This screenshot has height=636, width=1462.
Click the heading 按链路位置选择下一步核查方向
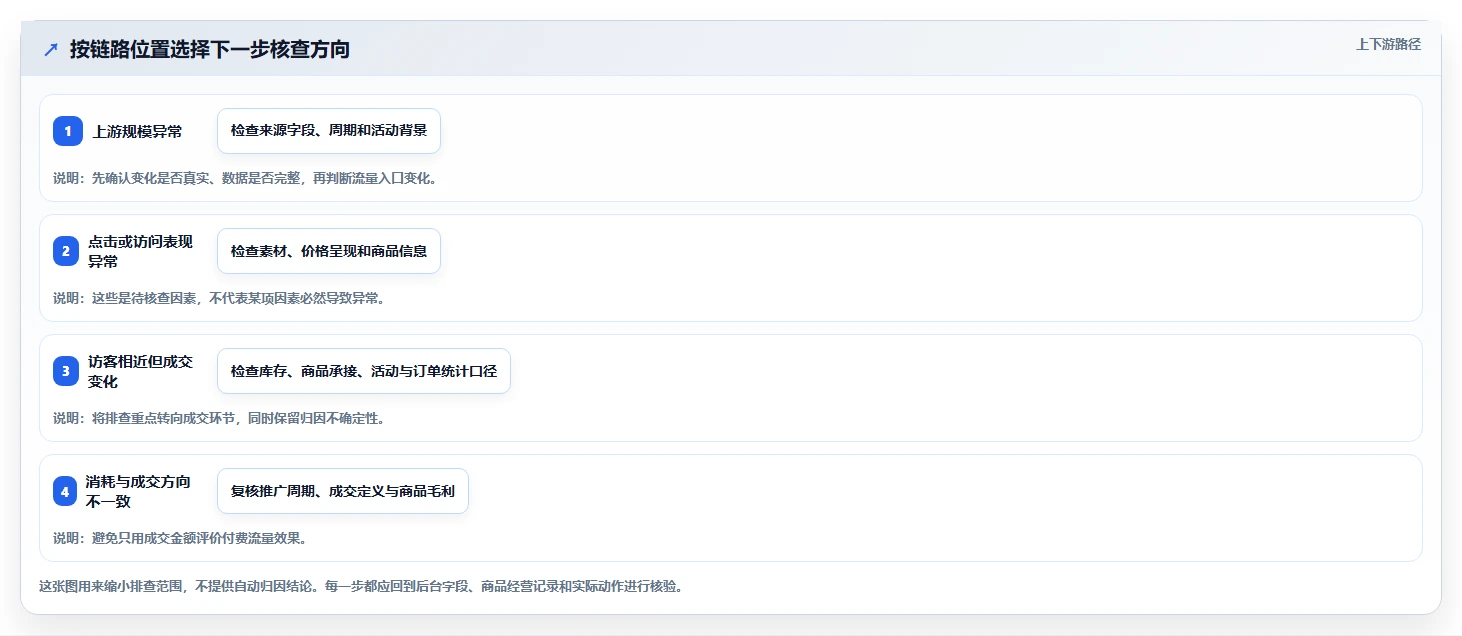point(210,49)
